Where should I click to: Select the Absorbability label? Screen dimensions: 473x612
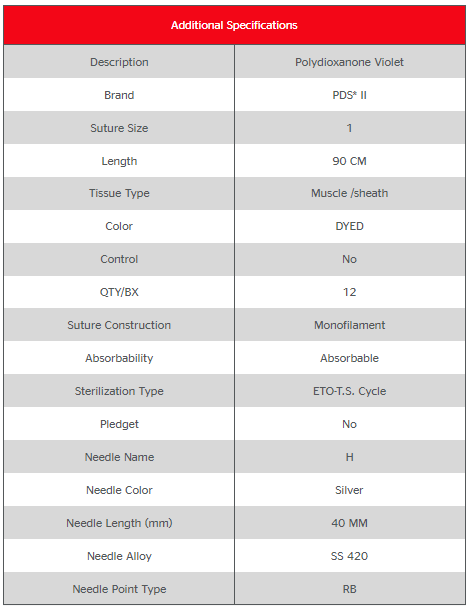click(119, 358)
